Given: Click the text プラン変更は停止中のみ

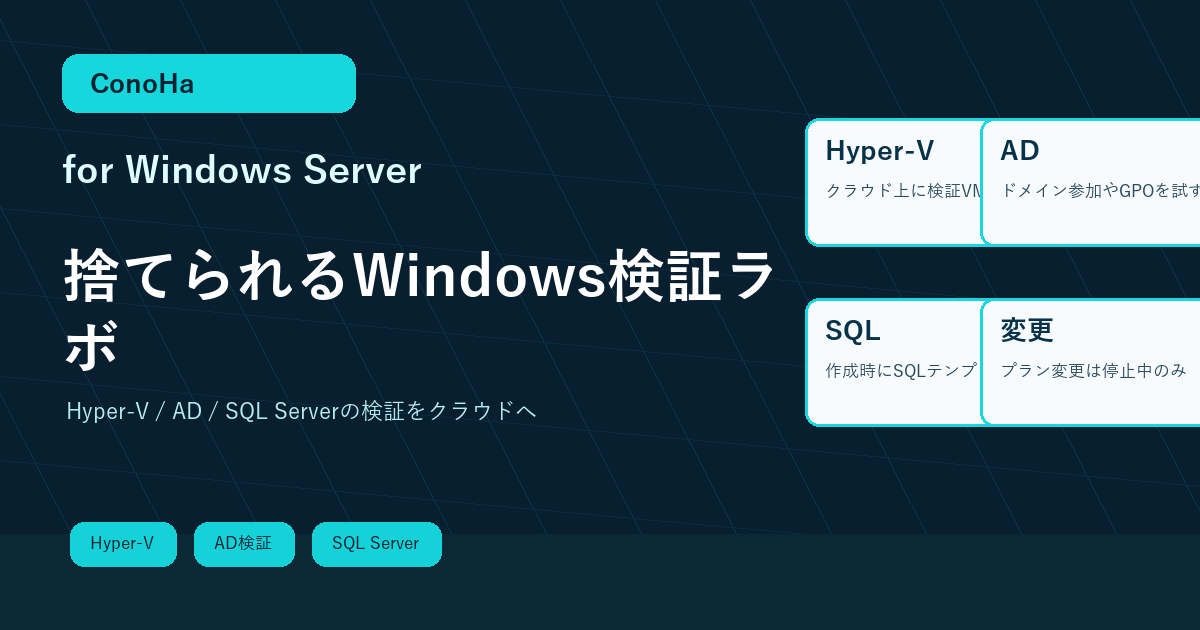Looking at the screenshot, I should pyautogui.click(x=1094, y=370).
